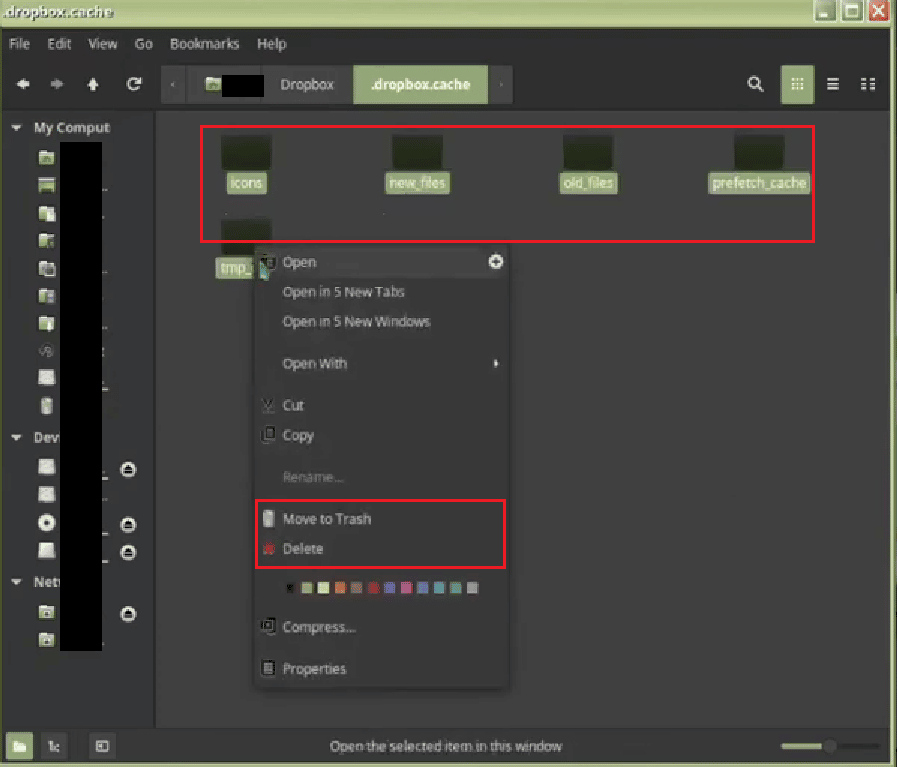This screenshot has width=897, height=767.
Task: Select Copy in the context menu
Action: [x=380, y=435]
